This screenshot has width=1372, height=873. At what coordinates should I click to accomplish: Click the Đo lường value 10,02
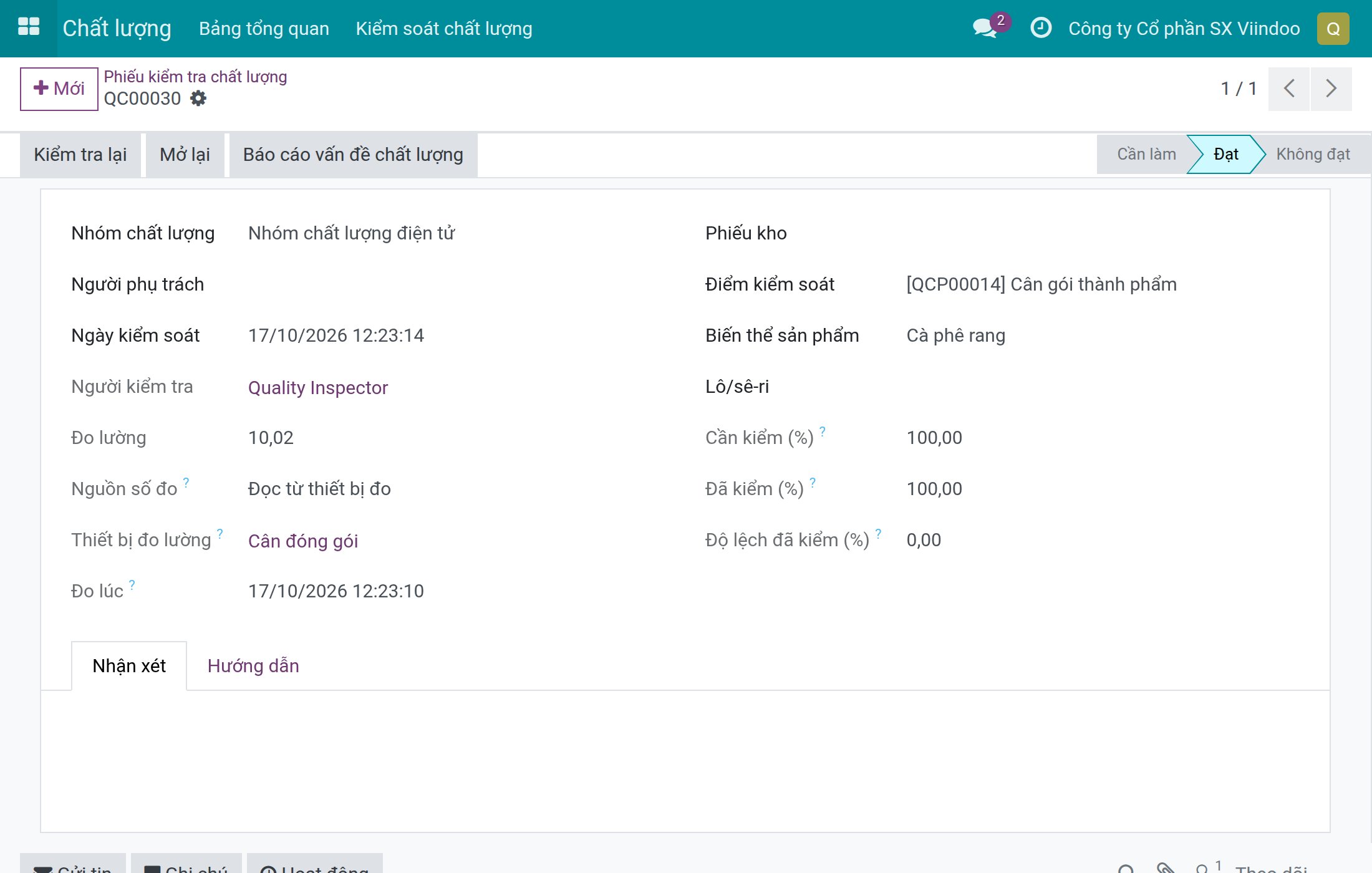(271, 438)
